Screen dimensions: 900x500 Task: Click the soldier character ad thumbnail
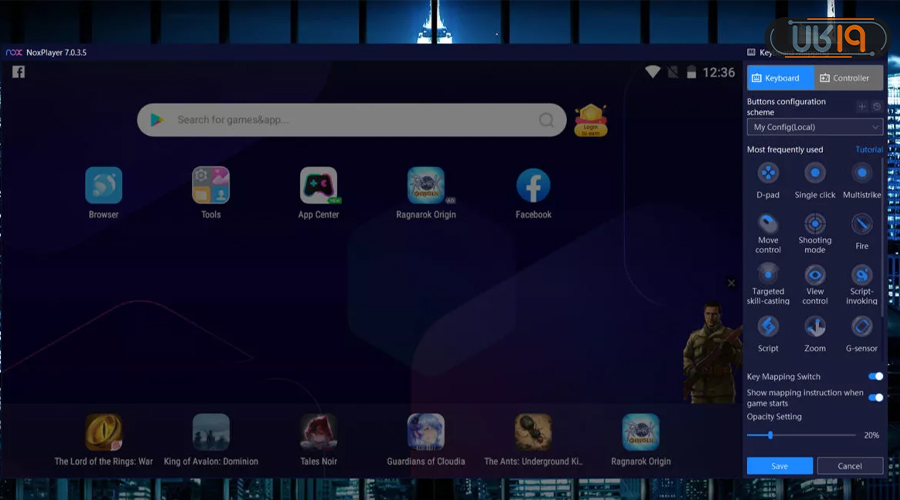click(x=712, y=351)
